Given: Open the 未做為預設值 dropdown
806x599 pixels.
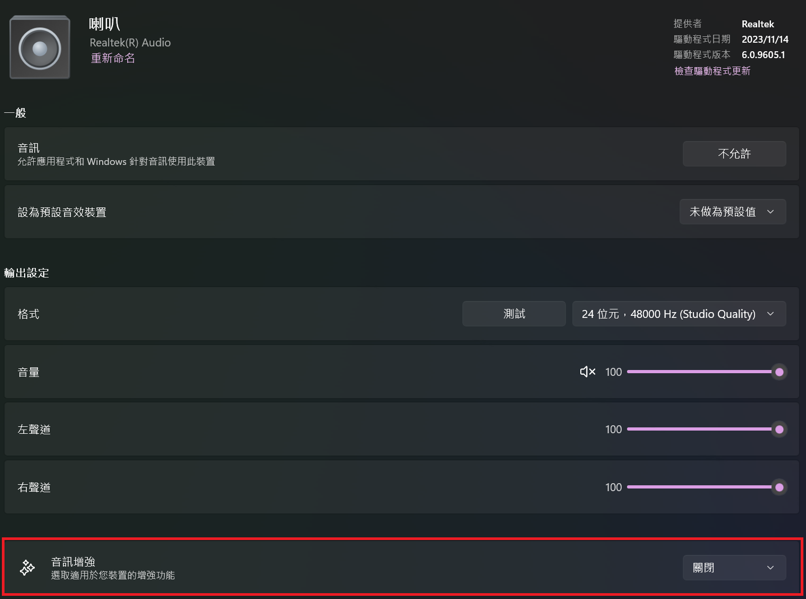Looking at the screenshot, I should click(x=732, y=212).
